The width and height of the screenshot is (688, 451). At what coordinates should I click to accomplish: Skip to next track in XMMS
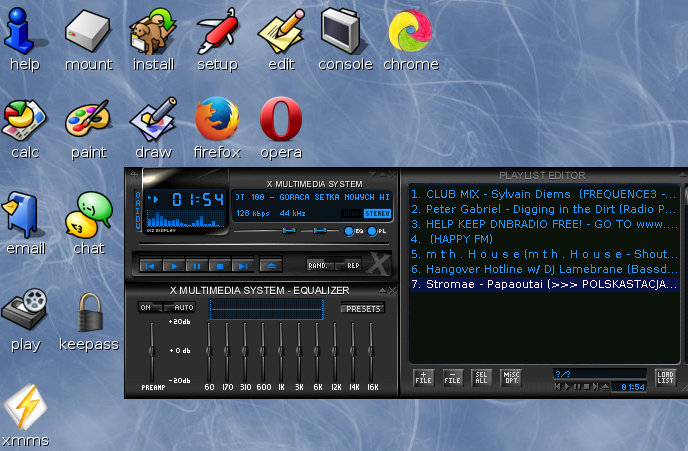point(243,265)
